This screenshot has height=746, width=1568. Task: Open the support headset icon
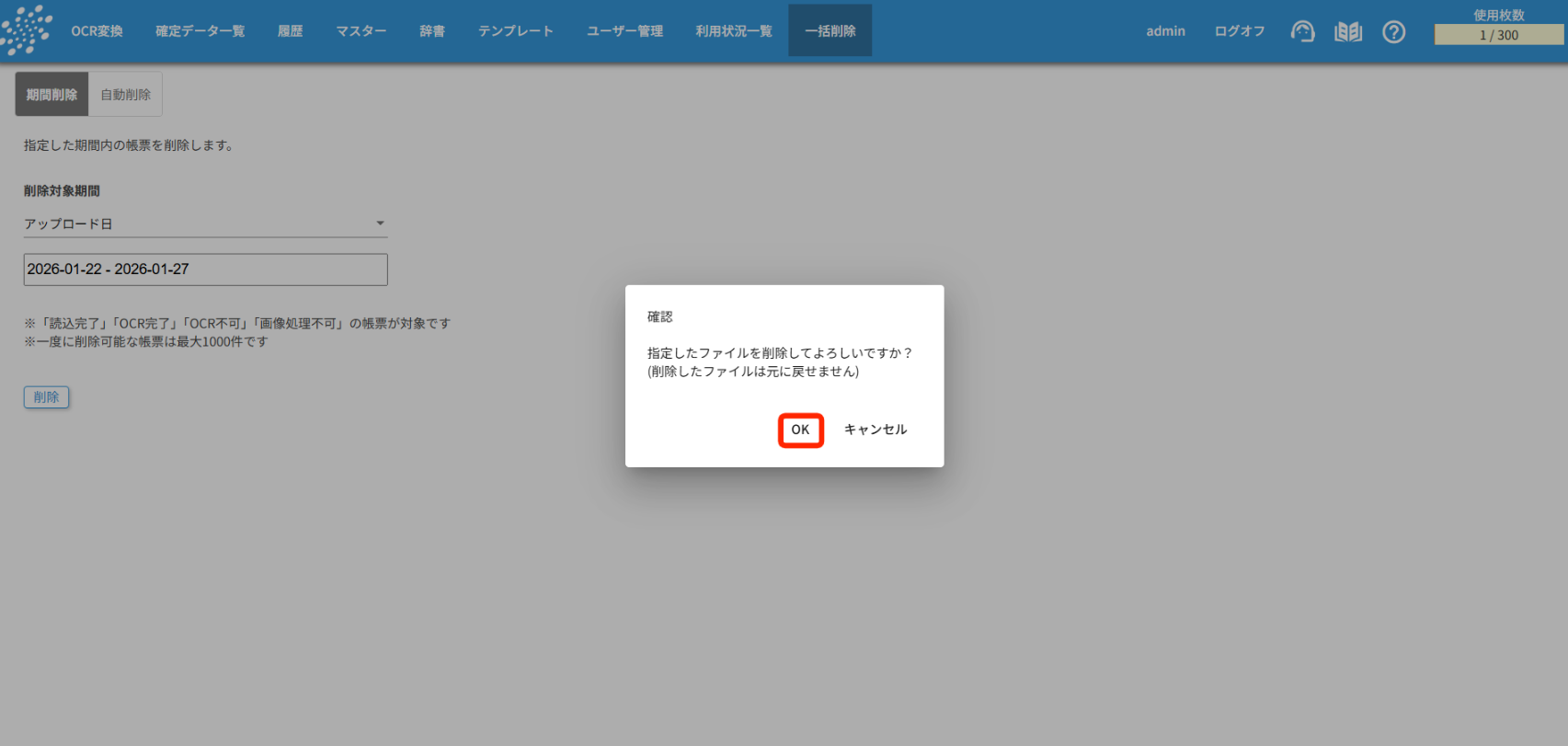[x=1302, y=32]
